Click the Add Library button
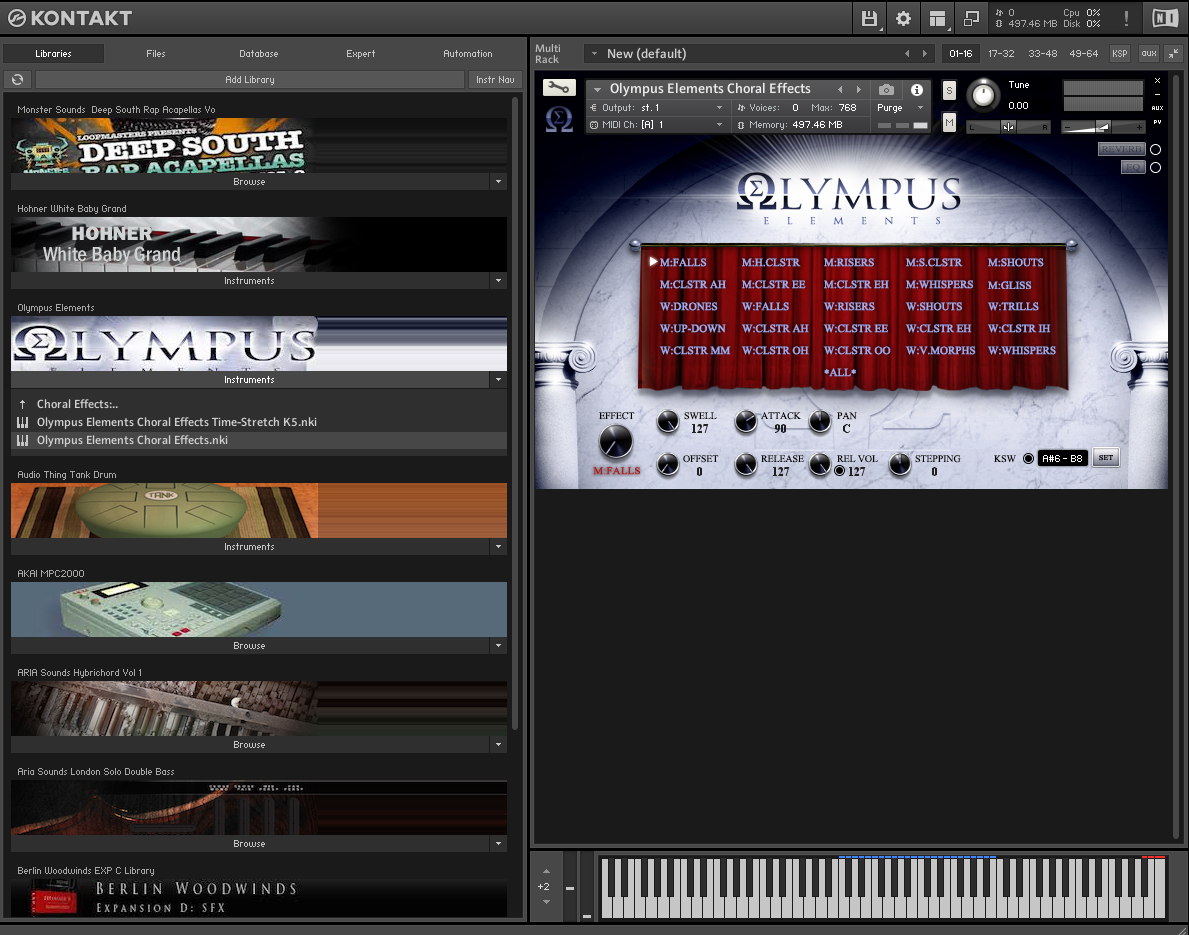The width and height of the screenshot is (1189, 935). [x=249, y=80]
